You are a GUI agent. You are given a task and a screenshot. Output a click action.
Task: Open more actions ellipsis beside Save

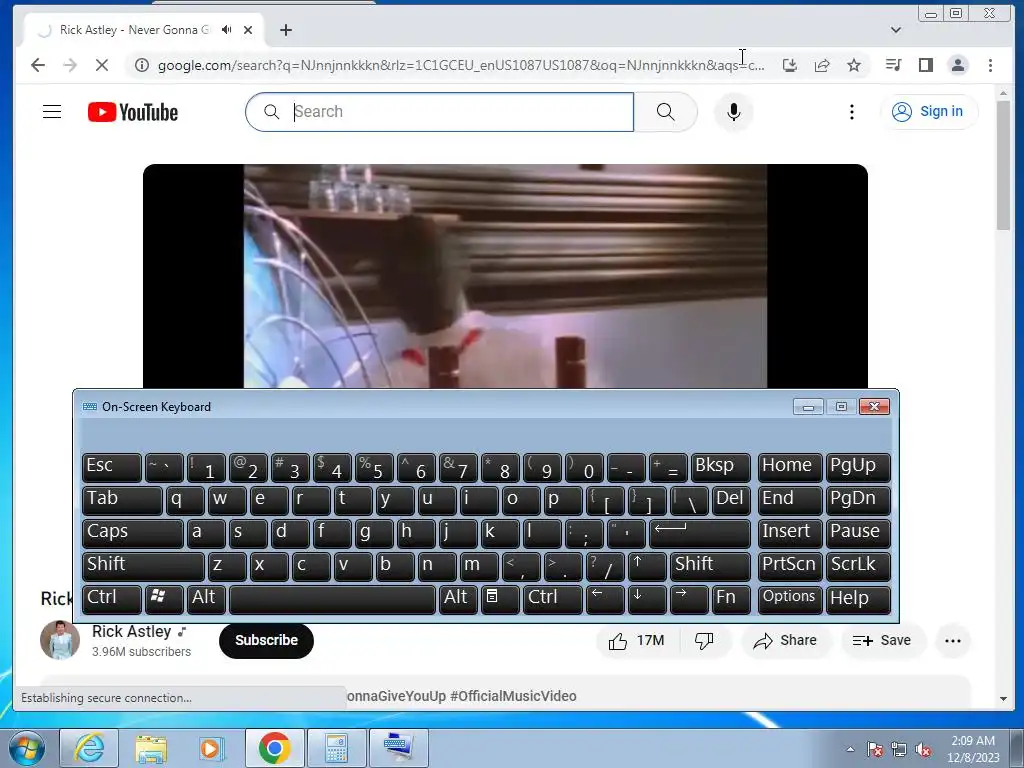pyautogui.click(x=952, y=641)
